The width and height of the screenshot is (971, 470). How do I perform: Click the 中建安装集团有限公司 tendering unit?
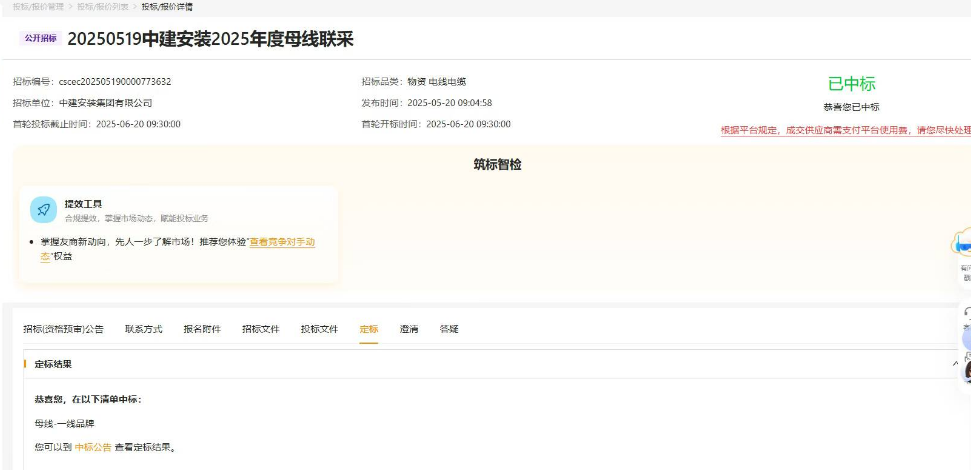(105, 103)
